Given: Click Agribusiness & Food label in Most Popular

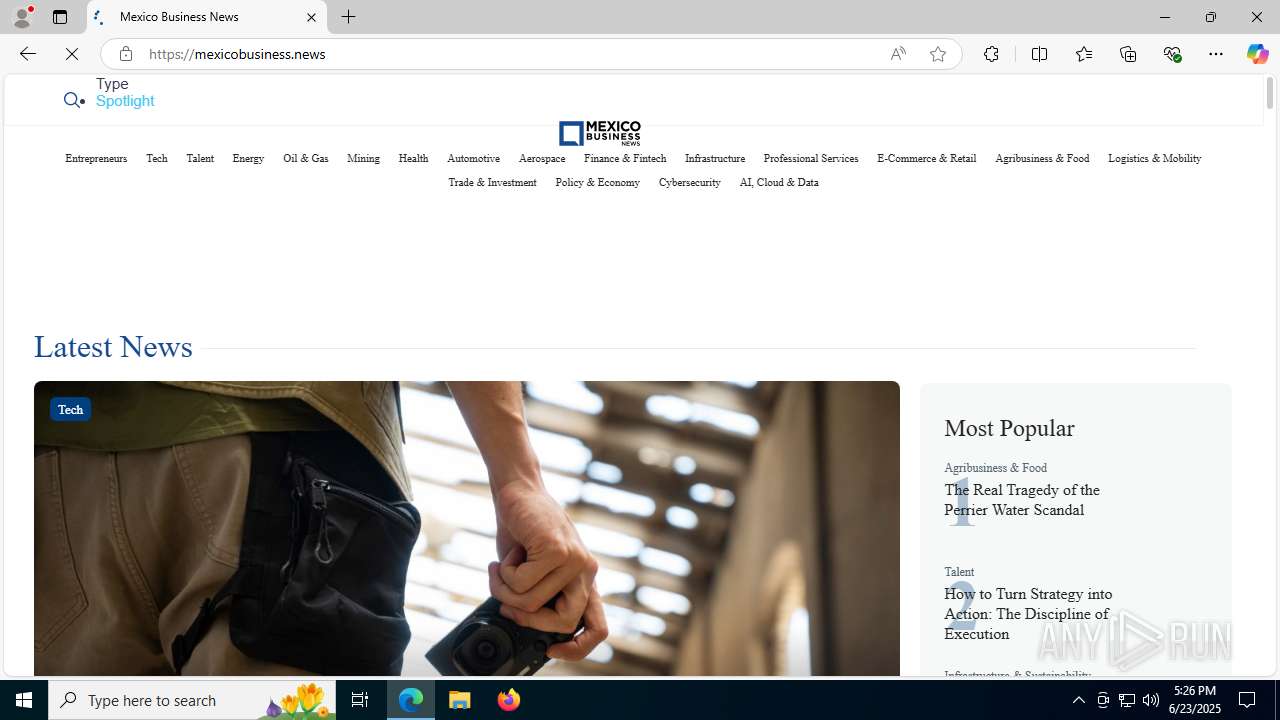Looking at the screenshot, I should coord(995,468).
